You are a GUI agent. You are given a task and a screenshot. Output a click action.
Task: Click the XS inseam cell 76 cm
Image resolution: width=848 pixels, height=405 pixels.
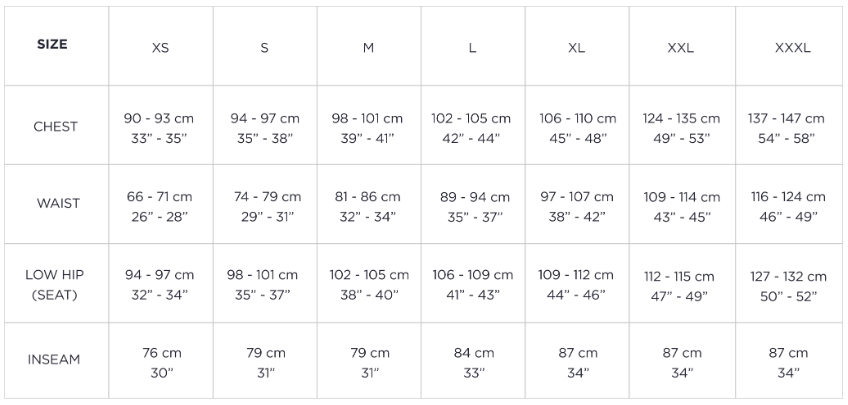pyautogui.click(x=160, y=362)
